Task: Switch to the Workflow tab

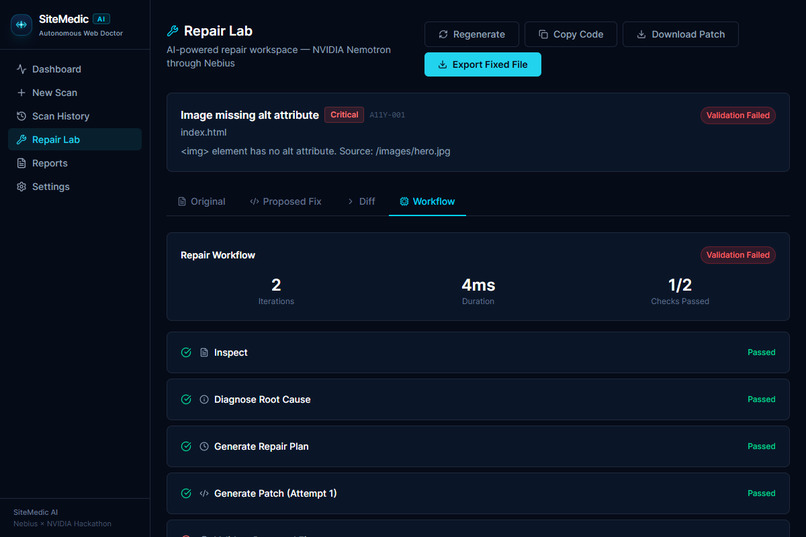Action: (428, 201)
